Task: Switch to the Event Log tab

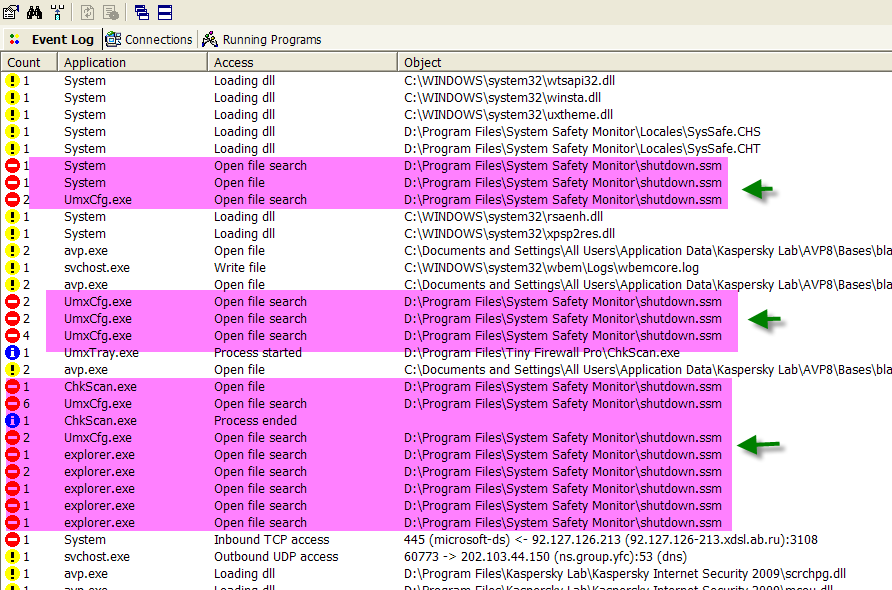Action: click(52, 39)
